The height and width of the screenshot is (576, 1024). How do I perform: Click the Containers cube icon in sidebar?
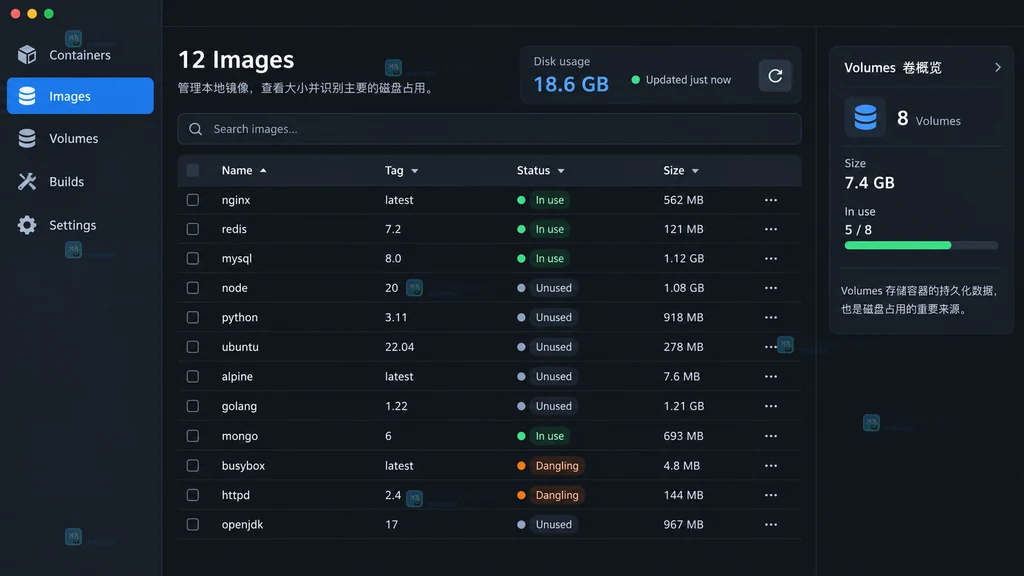click(x=27, y=55)
